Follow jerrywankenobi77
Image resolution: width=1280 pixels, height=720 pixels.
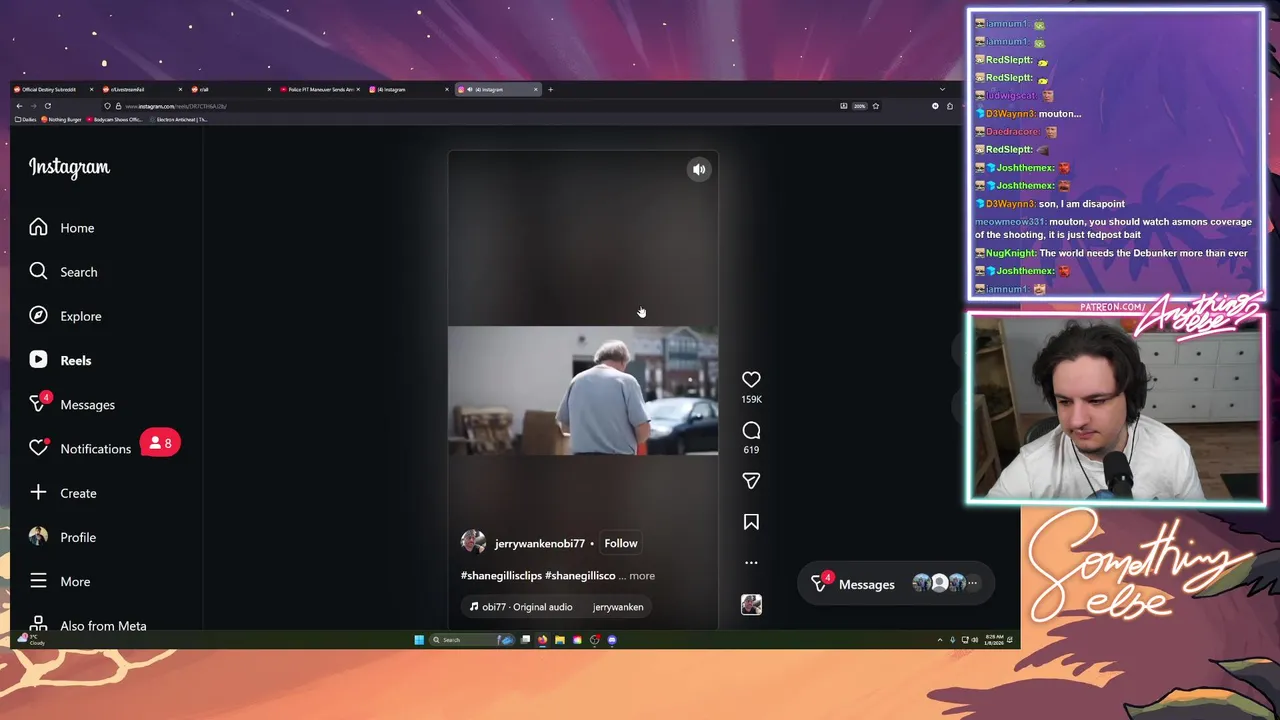pos(621,543)
